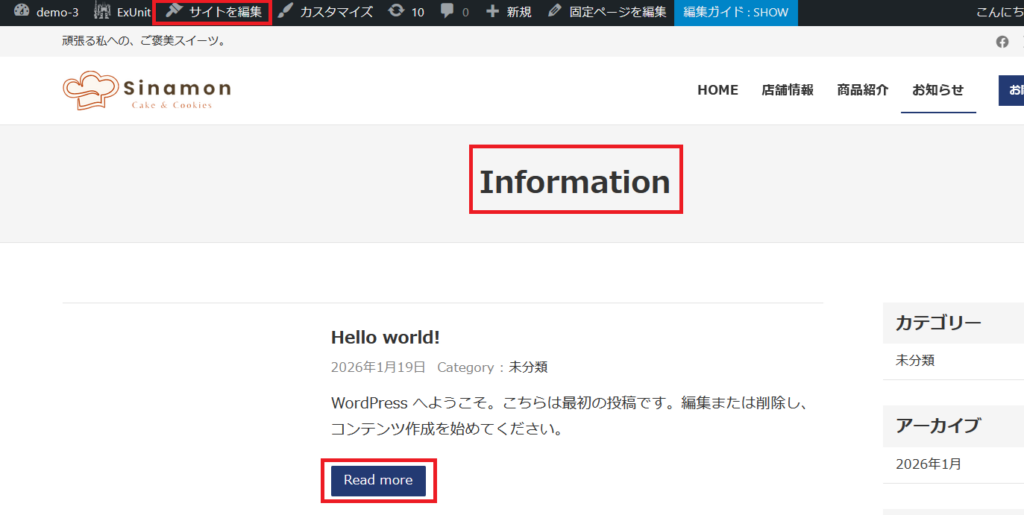The image size is (1024, 515).
Task: Open the 店舗情報 menu item
Action: point(787,90)
